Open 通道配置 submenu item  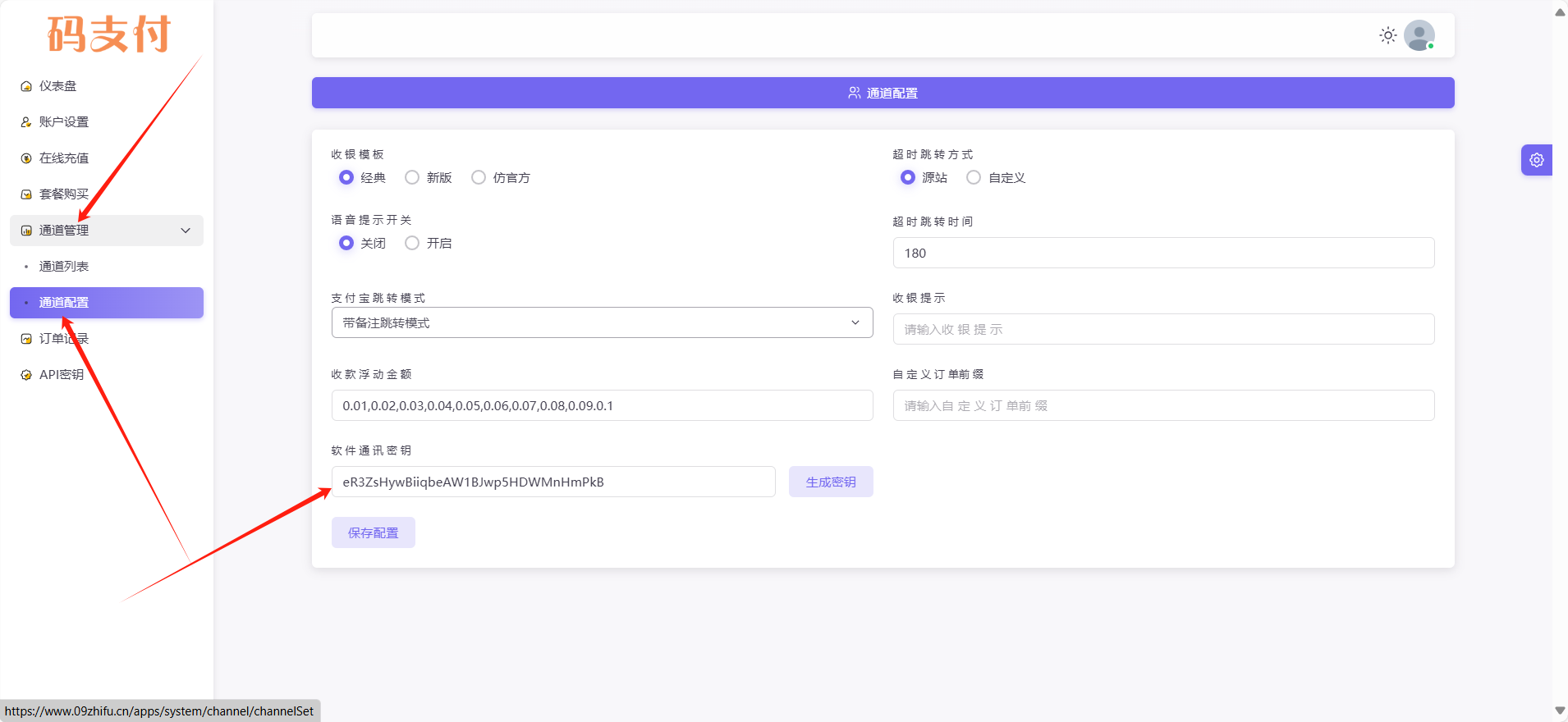pos(107,303)
